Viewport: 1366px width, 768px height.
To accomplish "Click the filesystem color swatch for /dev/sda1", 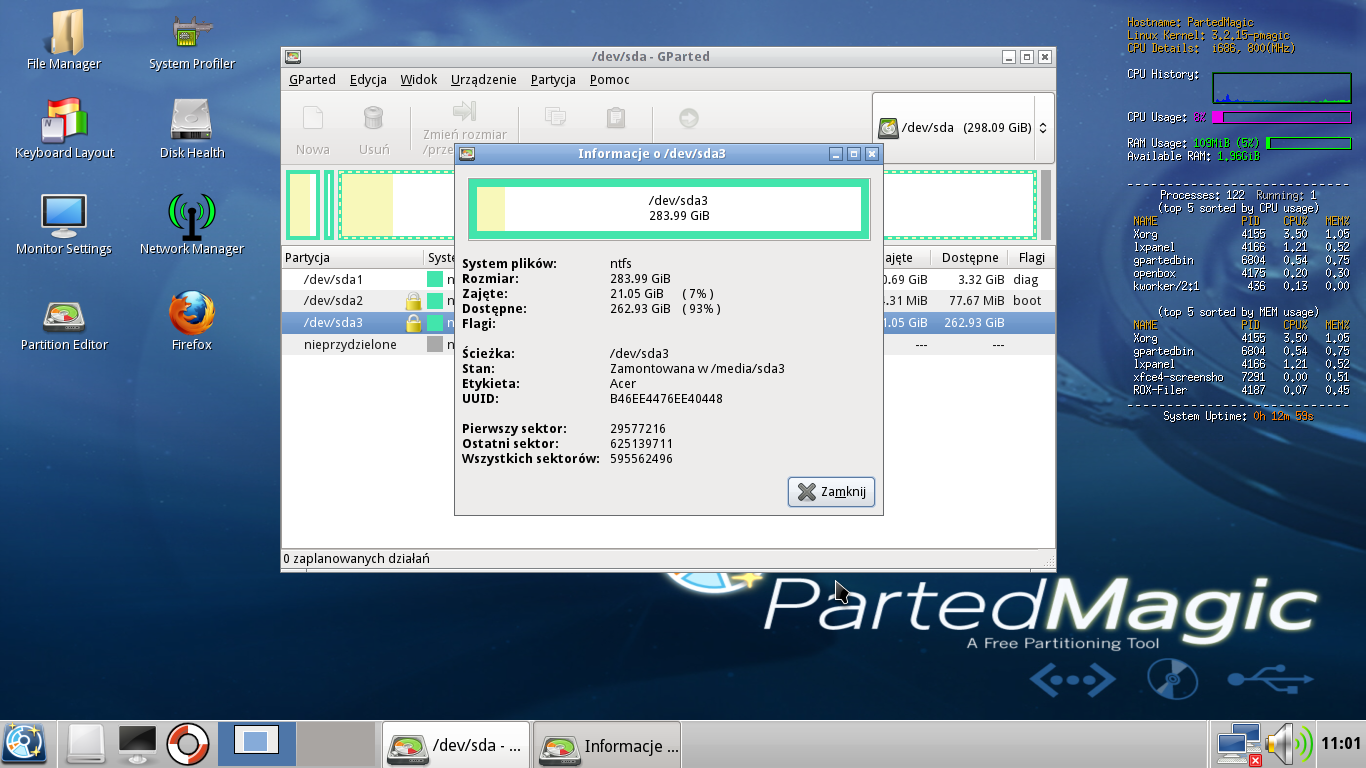I will (x=435, y=280).
